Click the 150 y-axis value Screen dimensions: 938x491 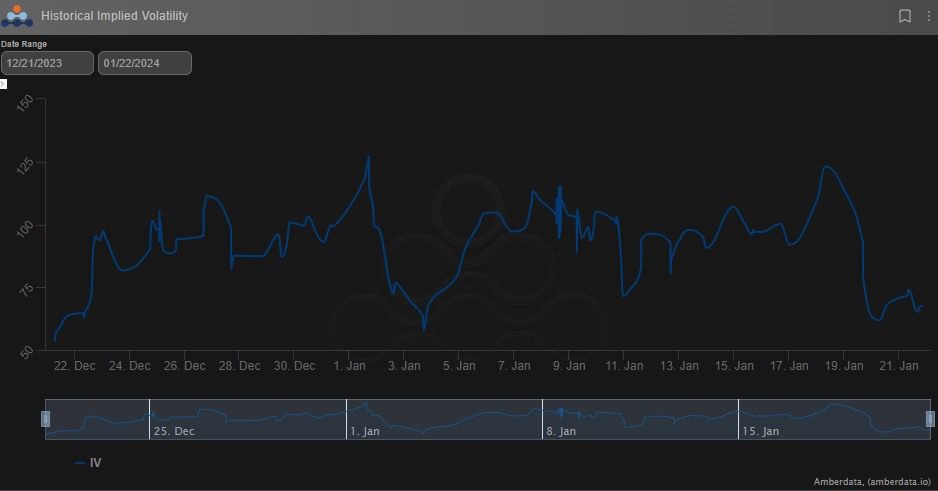click(x=25, y=103)
